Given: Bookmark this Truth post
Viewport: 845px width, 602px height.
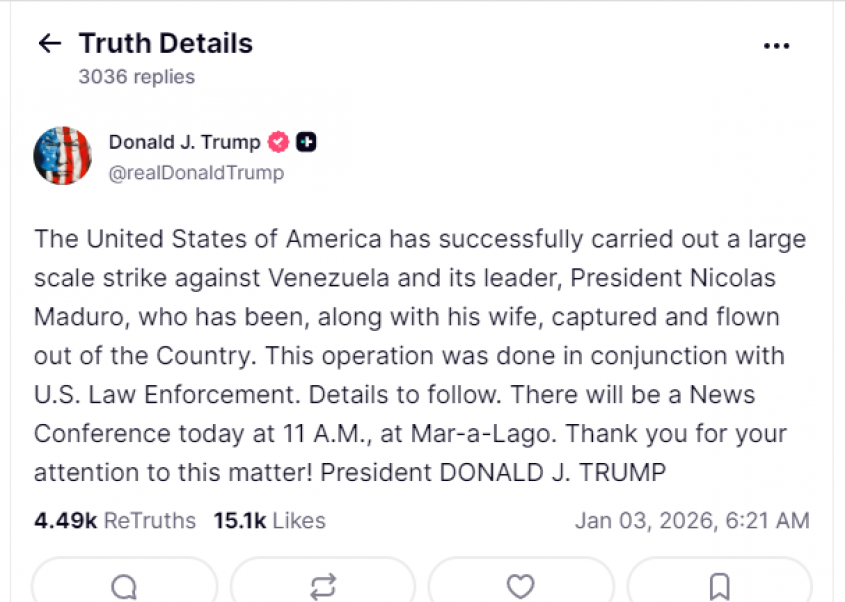Looking at the screenshot, I should pos(718,586).
